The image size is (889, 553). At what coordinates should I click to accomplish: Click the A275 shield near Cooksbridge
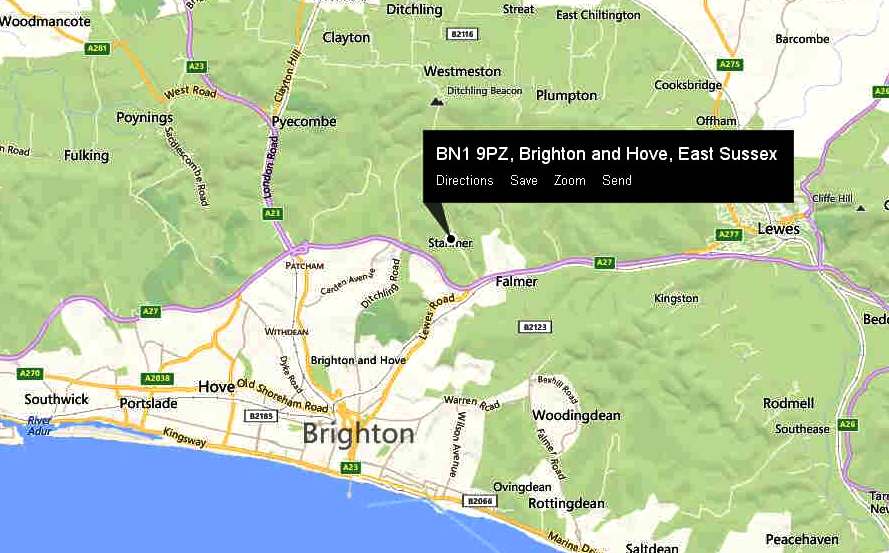730,64
